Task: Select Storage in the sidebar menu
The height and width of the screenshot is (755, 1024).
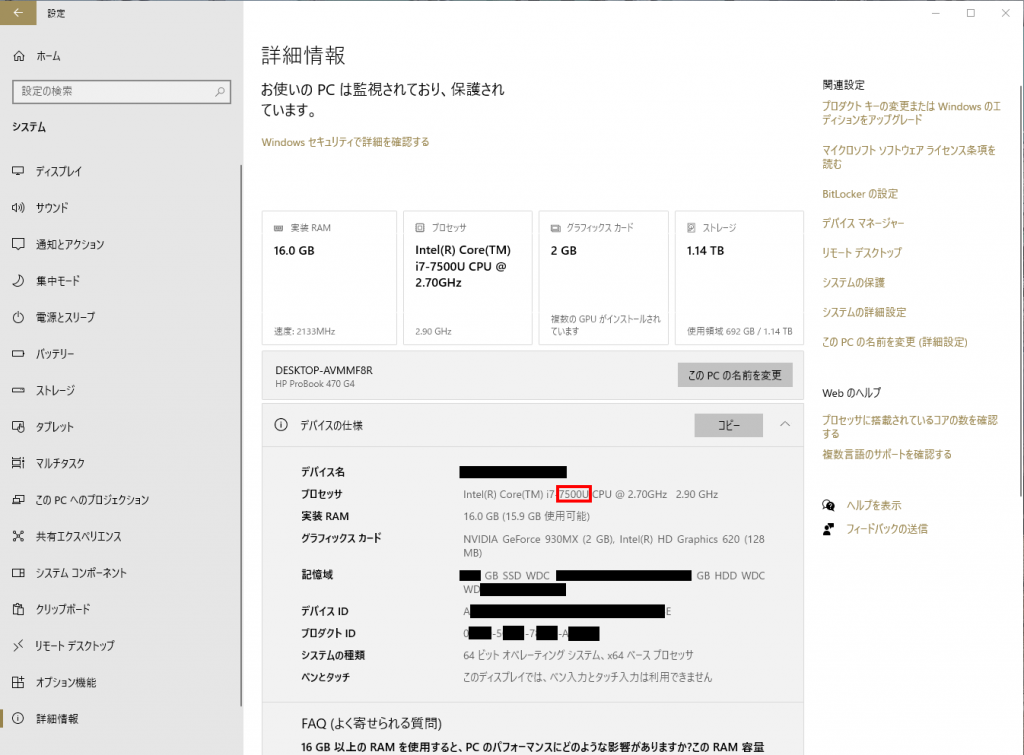Action: (55, 390)
